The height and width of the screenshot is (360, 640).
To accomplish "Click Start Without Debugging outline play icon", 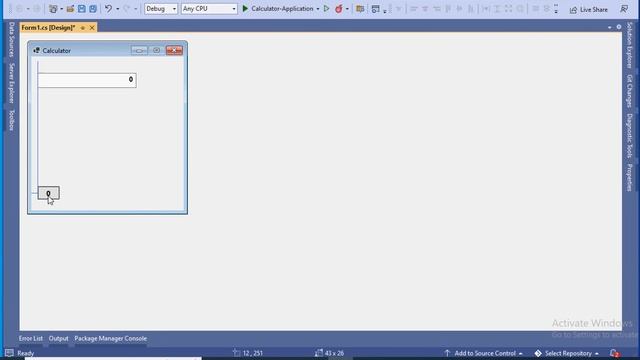I will [x=327, y=9].
